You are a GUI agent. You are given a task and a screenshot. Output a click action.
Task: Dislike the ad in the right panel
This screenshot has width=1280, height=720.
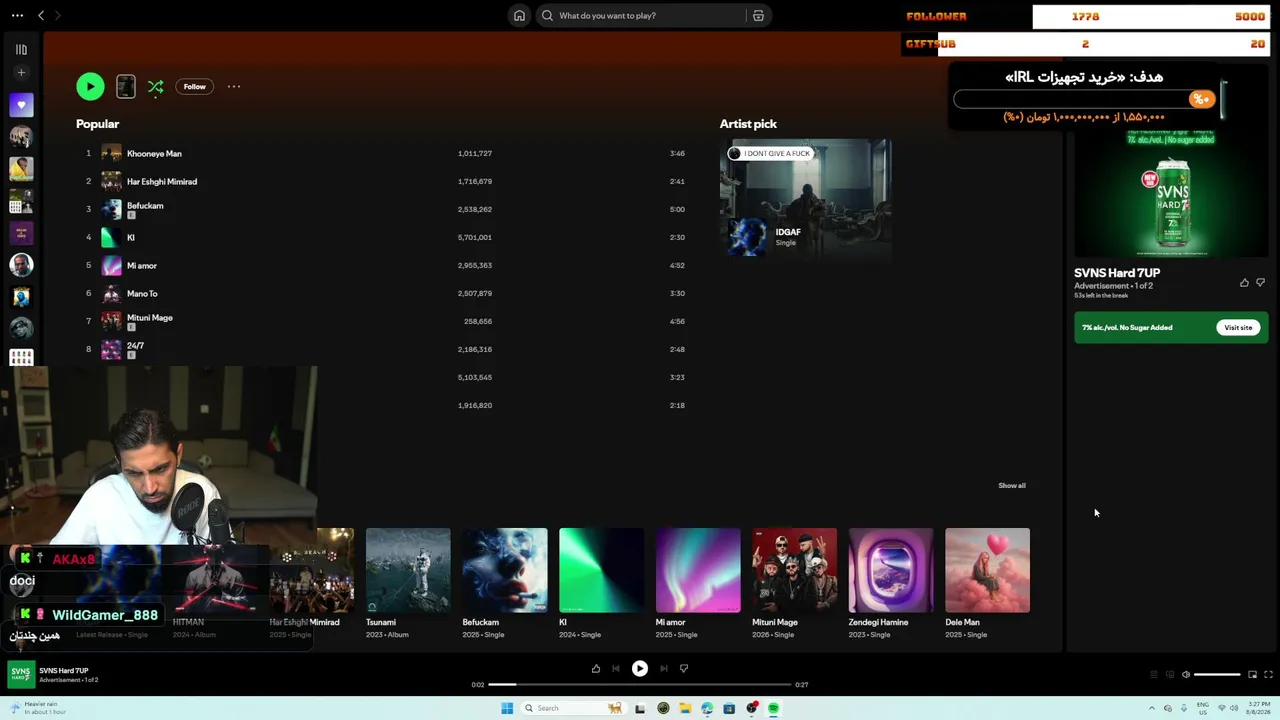click(1260, 283)
